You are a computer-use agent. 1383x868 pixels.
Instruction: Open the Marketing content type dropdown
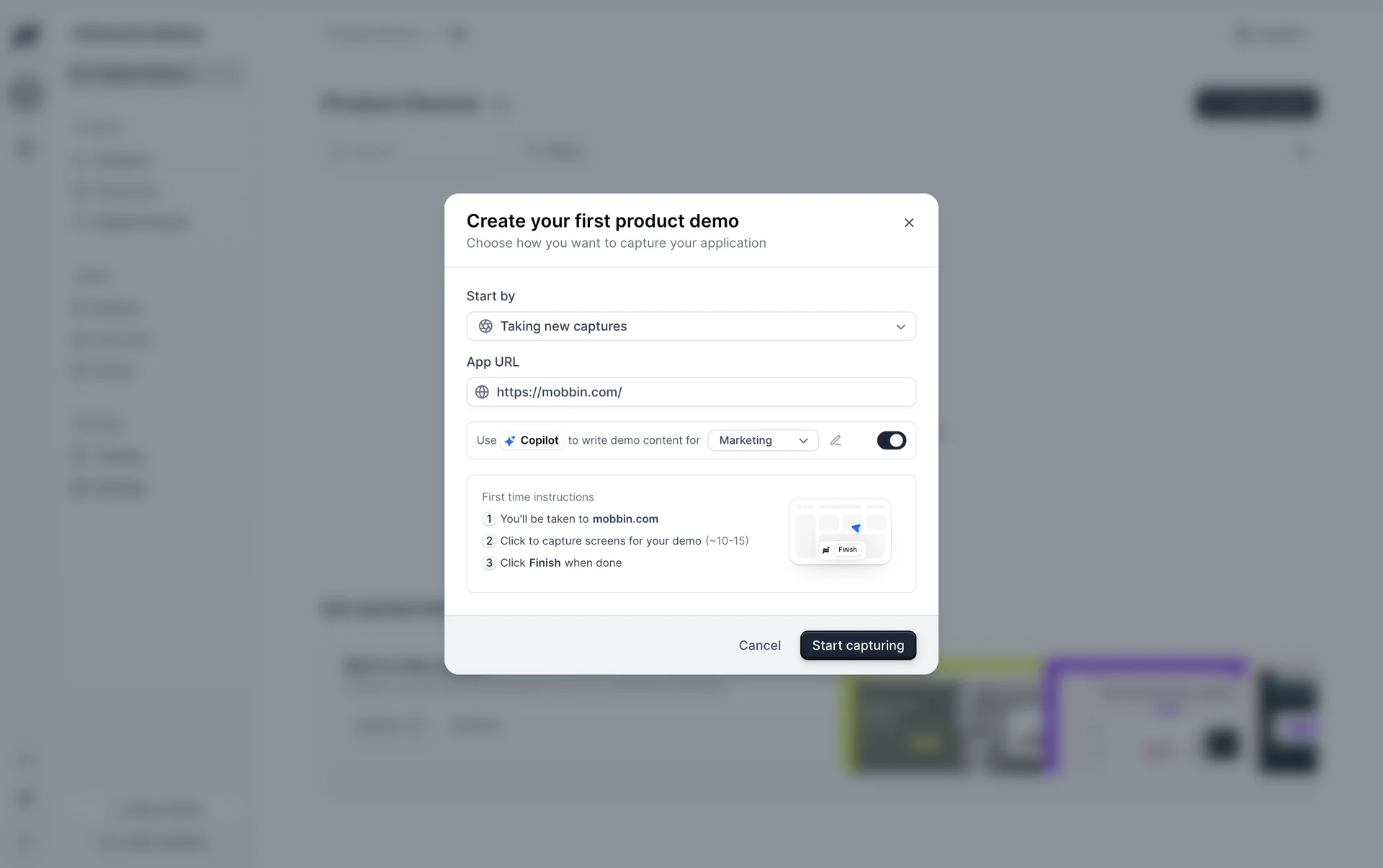pyautogui.click(x=762, y=440)
